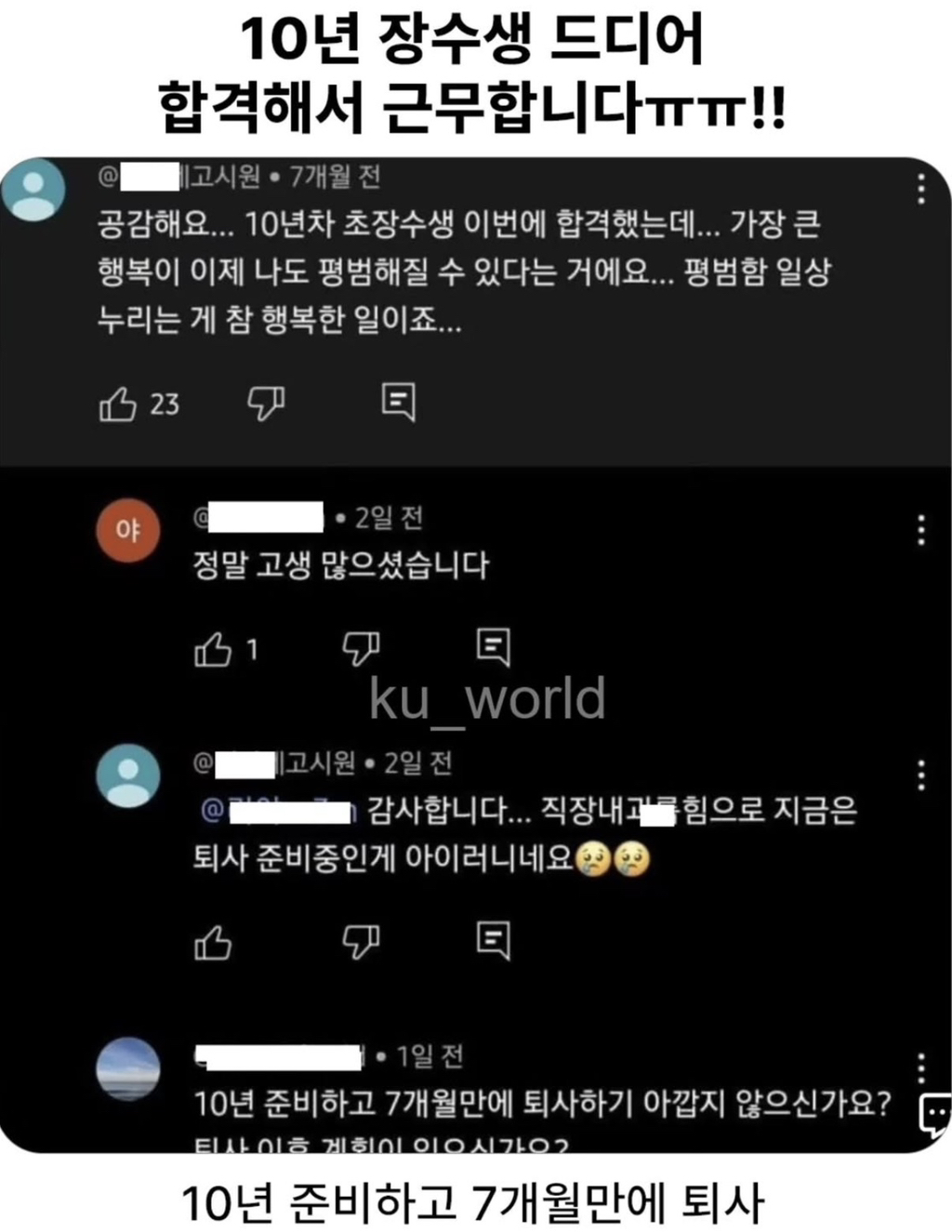Open three-dot menu on top comment

point(920,189)
